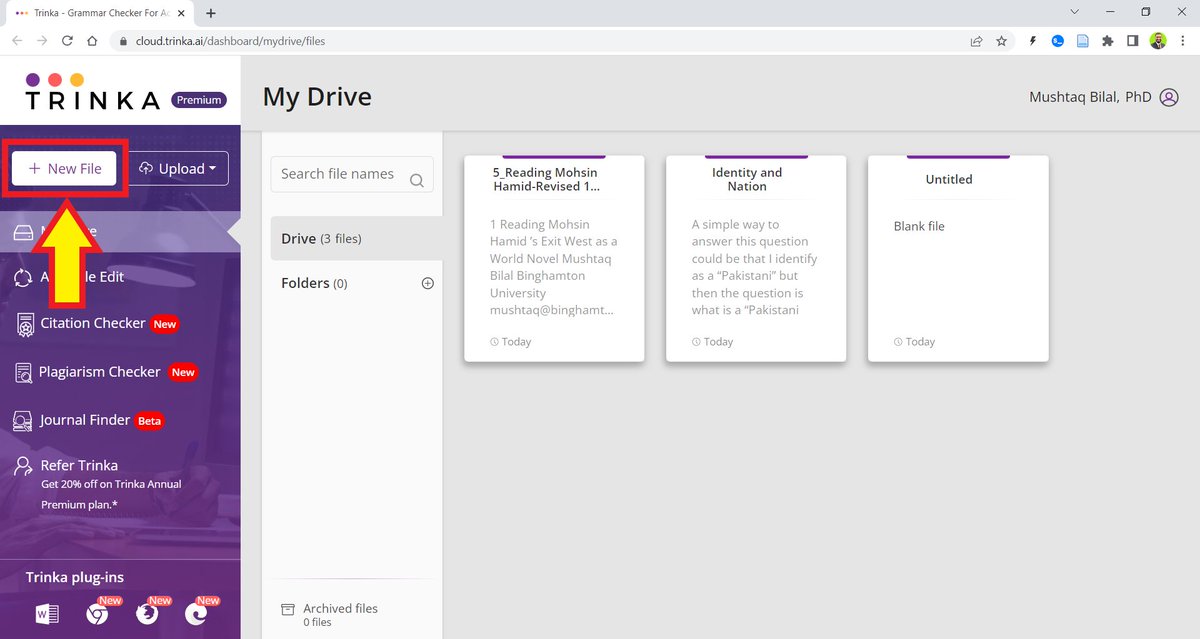Click the search magnifier icon
Viewport: 1200px width, 639px height.
click(x=417, y=181)
